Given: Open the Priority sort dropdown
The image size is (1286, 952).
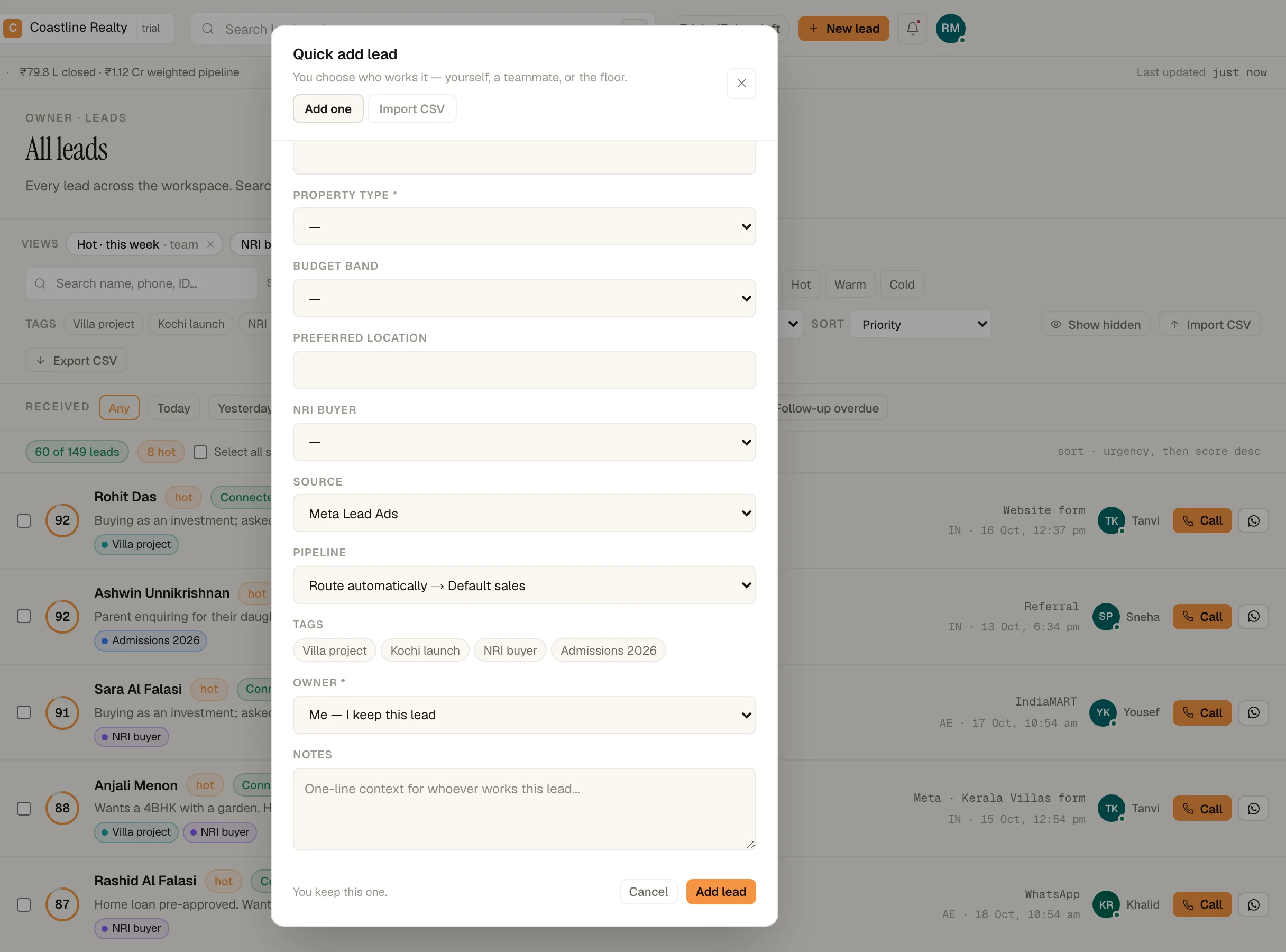Looking at the screenshot, I should [921, 324].
